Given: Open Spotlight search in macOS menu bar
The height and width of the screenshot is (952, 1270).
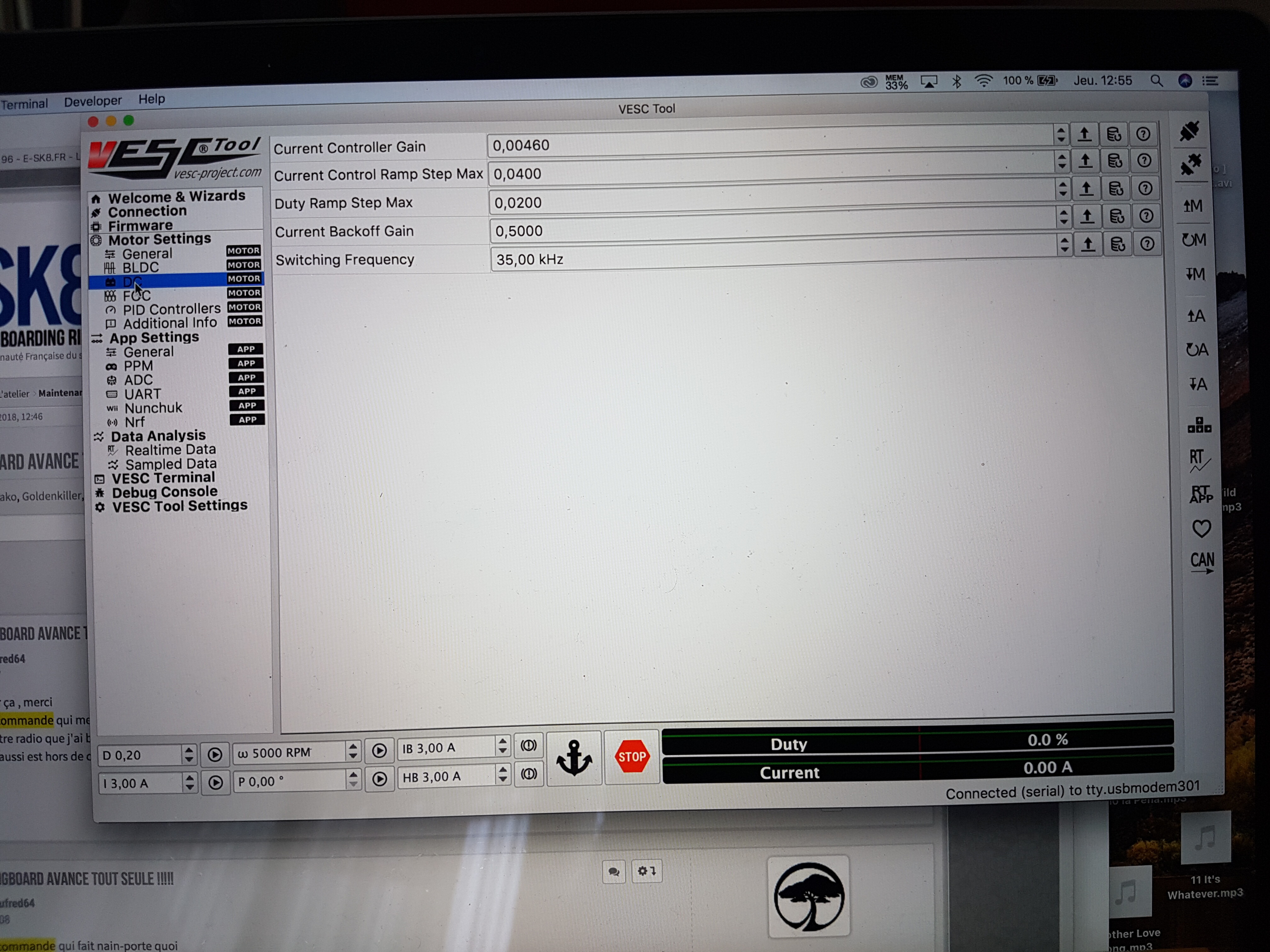Looking at the screenshot, I should [x=1156, y=81].
